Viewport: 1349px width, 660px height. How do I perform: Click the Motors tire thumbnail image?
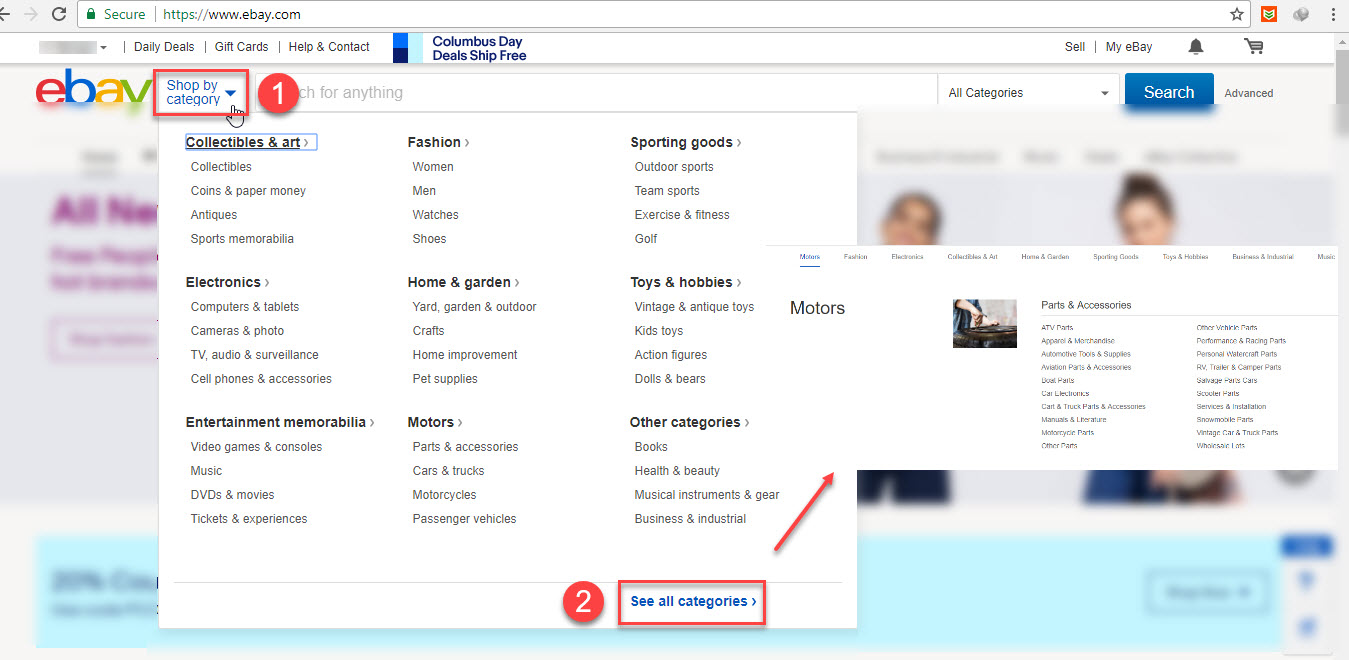(984, 323)
